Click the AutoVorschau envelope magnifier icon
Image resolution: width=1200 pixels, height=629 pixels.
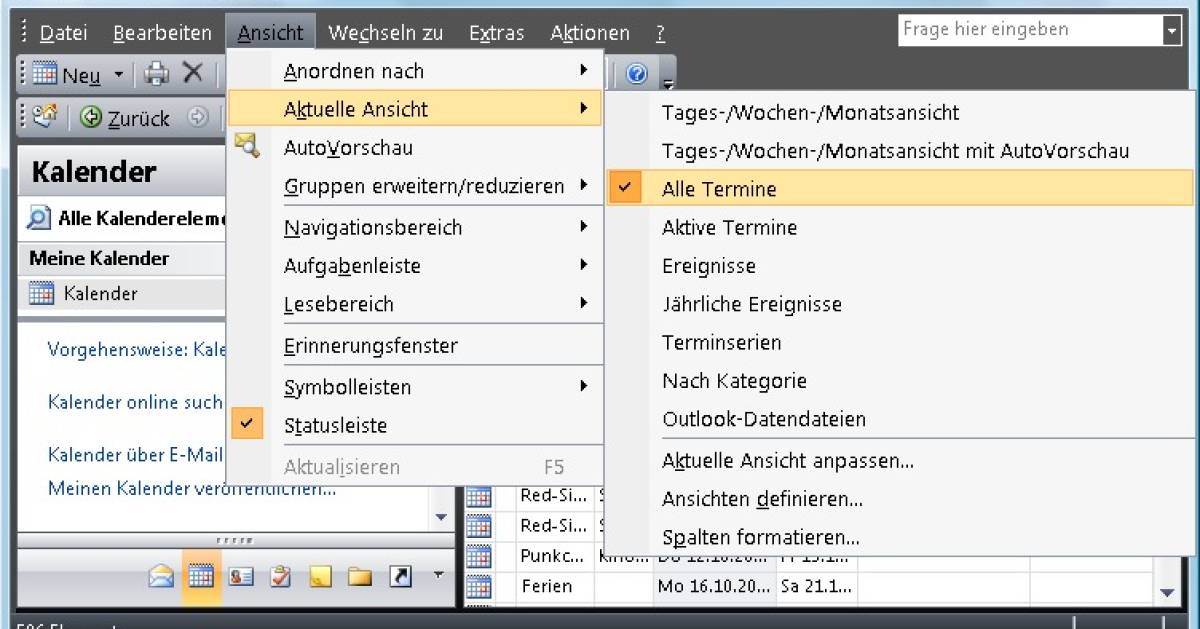pos(247,147)
